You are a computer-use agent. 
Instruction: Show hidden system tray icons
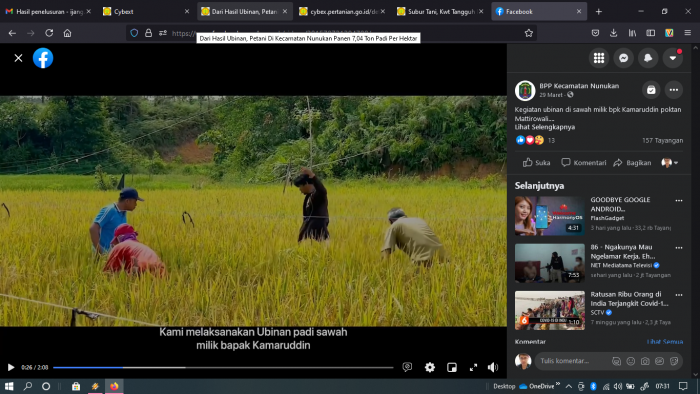click(x=568, y=386)
